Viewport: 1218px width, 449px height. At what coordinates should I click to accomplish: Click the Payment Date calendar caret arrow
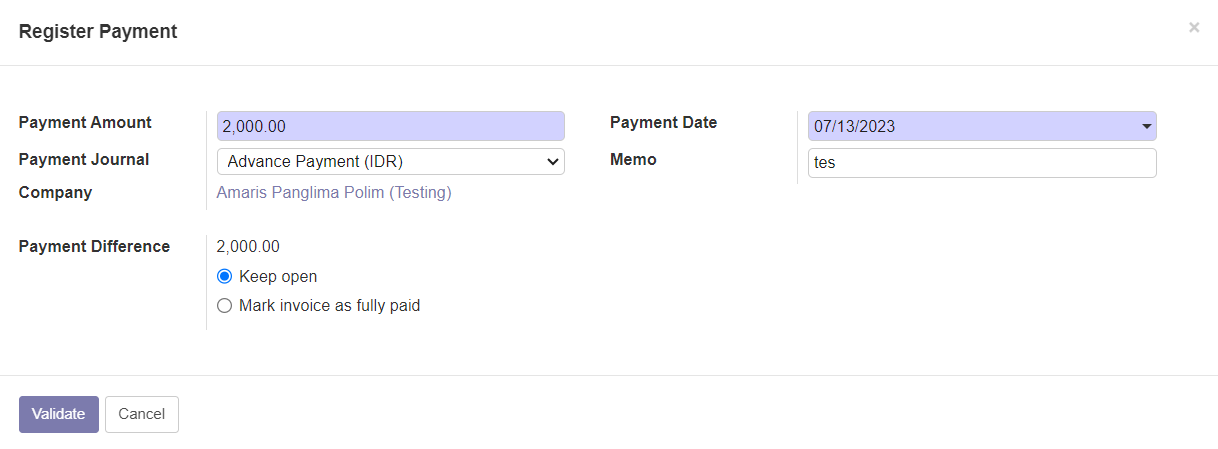coord(1145,126)
